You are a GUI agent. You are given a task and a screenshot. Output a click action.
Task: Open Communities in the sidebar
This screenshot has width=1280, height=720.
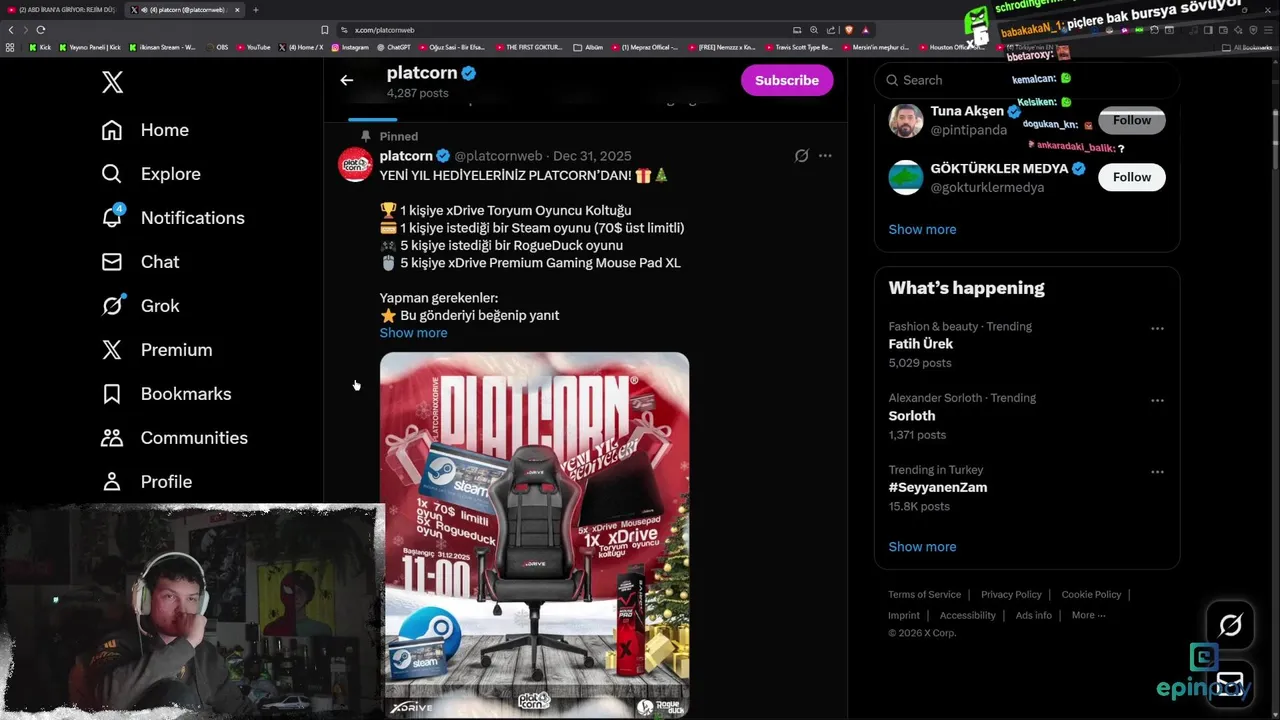tap(174, 438)
